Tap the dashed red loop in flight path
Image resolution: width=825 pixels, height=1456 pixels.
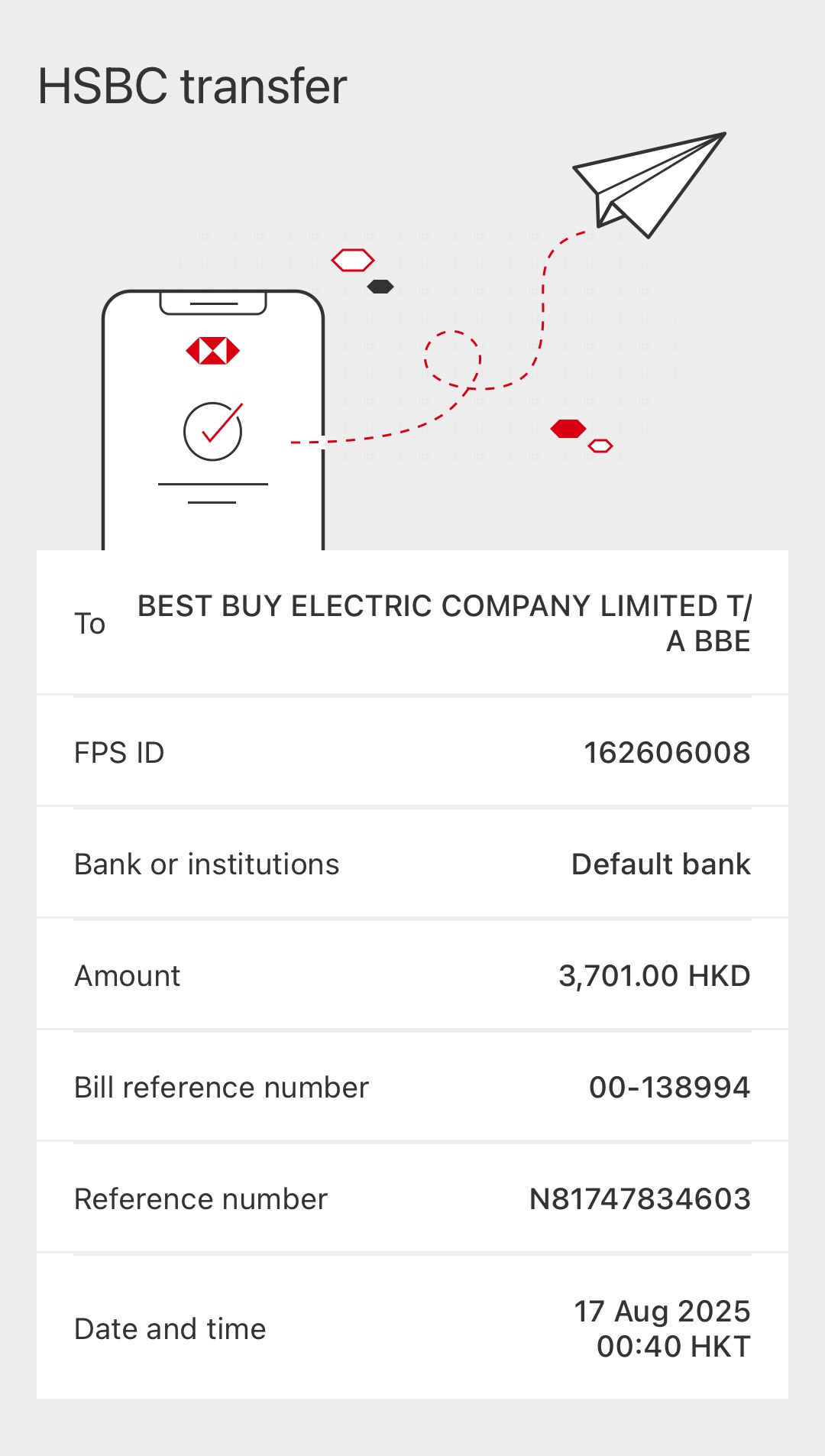coord(452,358)
